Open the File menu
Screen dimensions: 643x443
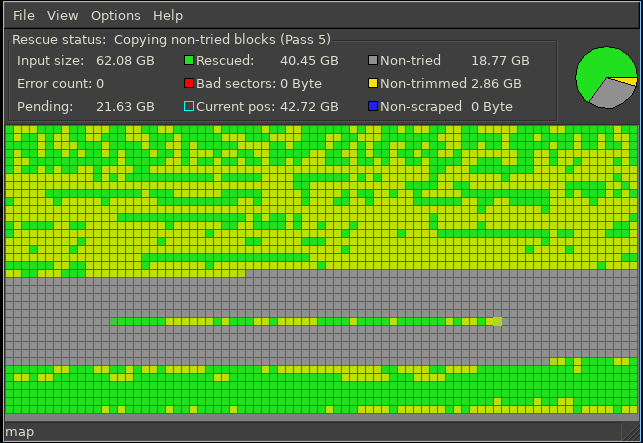pos(23,15)
